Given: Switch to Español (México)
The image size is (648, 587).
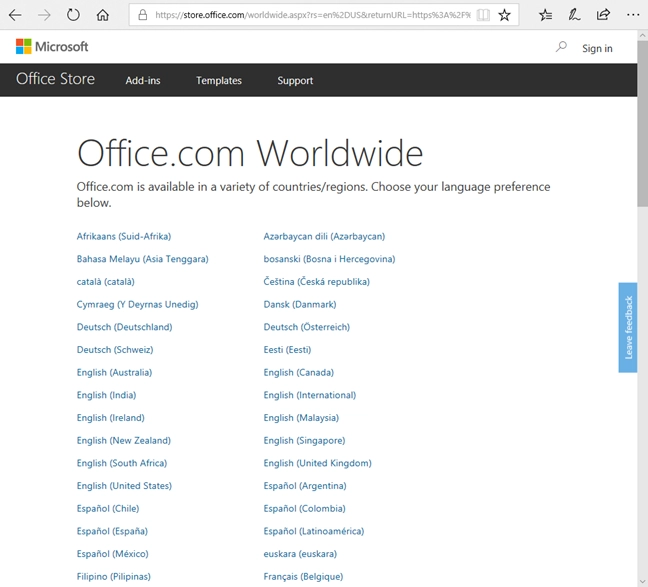Looking at the screenshot, I should click(113, 554).
